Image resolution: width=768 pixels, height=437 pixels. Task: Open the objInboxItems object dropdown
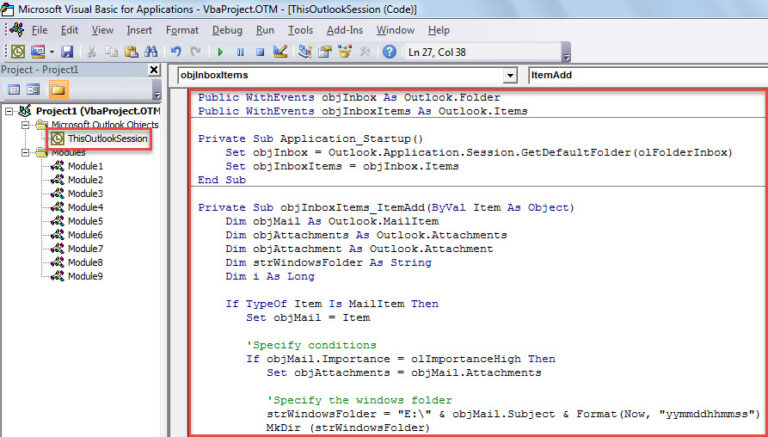510,75
